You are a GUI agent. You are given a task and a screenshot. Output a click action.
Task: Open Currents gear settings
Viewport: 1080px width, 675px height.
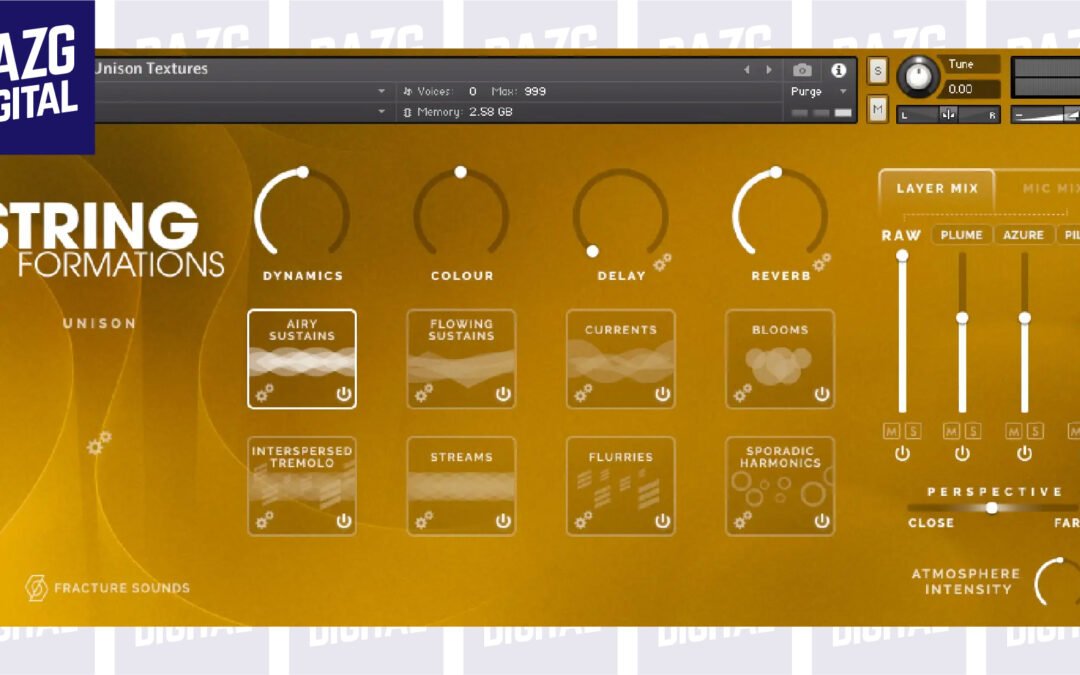[x=583, y=393]
